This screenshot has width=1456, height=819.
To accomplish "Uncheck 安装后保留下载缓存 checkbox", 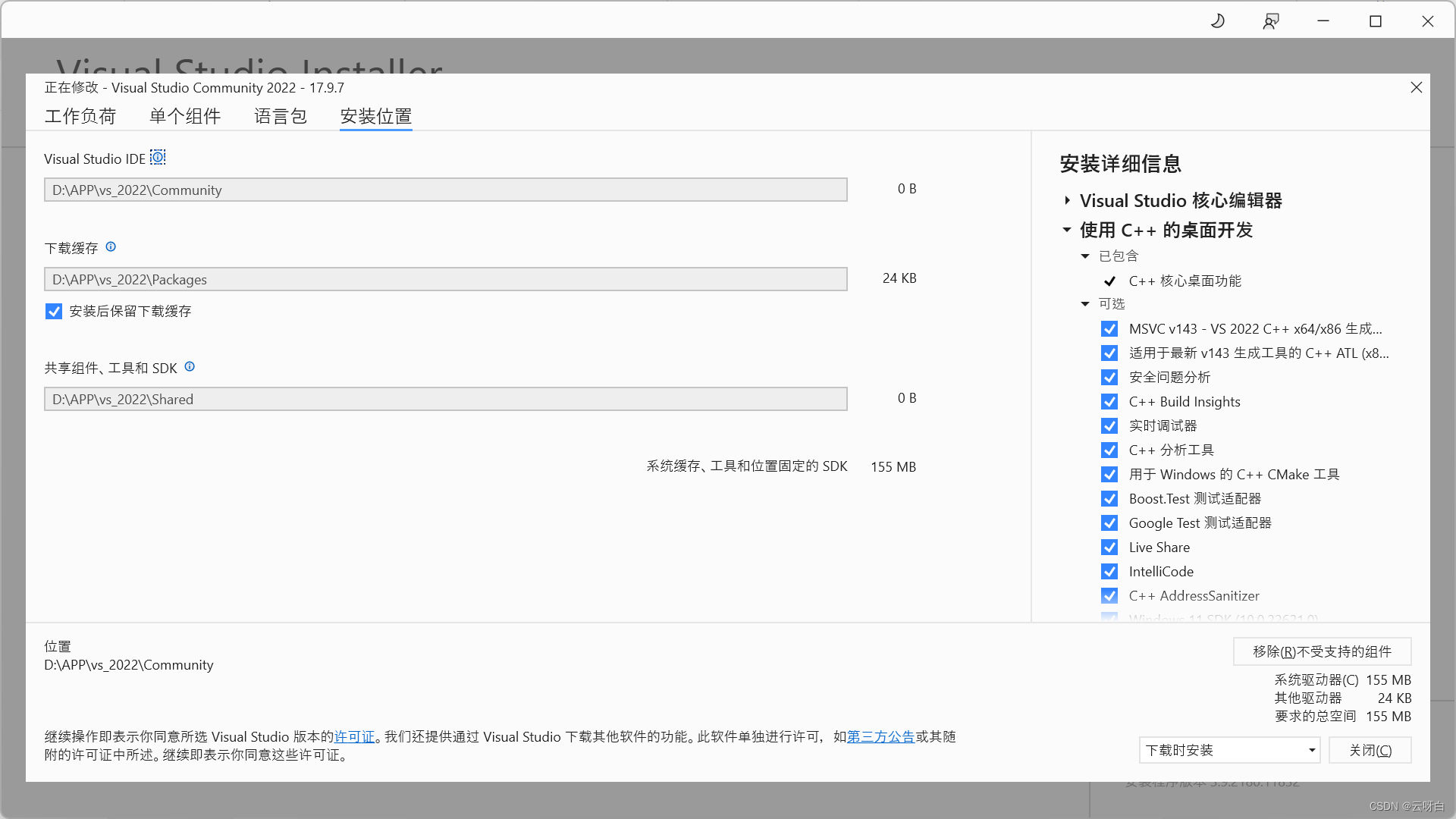I will [54, 312].
